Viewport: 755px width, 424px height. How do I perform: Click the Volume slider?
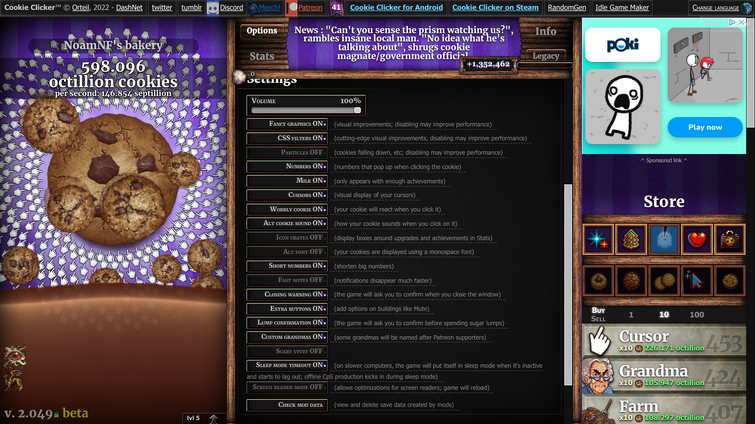tap(306, 110)
